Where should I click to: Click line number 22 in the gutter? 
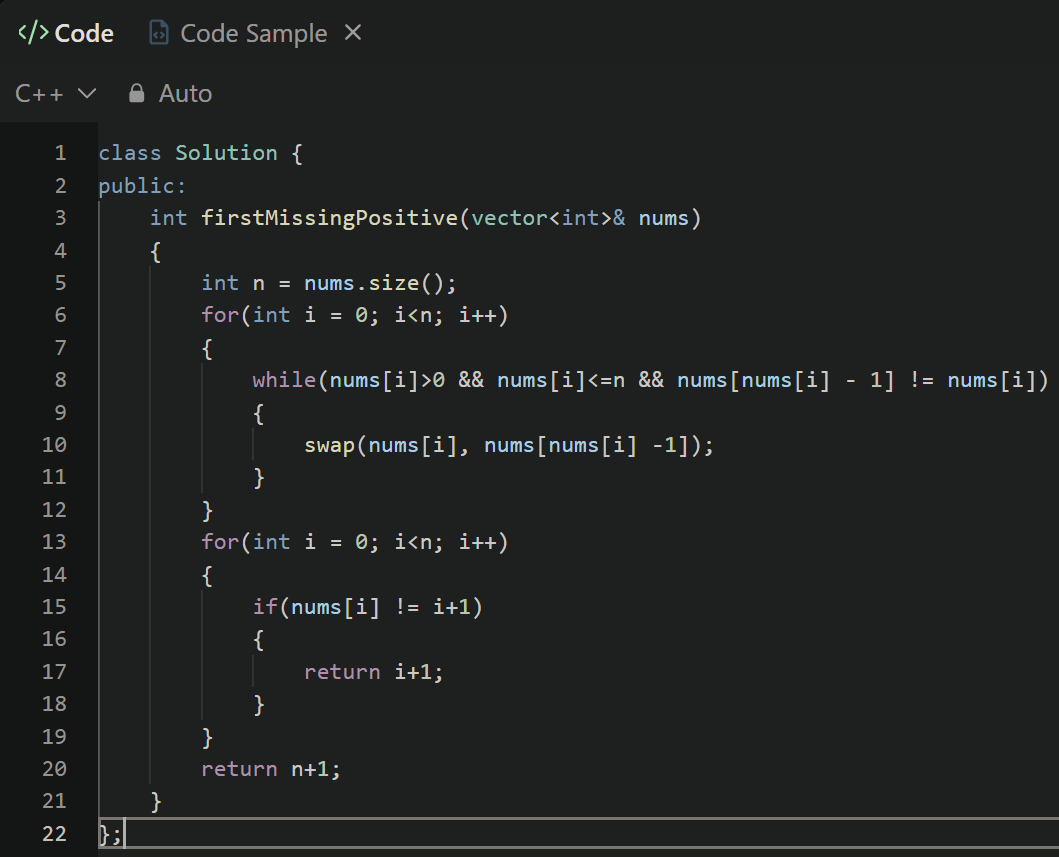(54, 833)
